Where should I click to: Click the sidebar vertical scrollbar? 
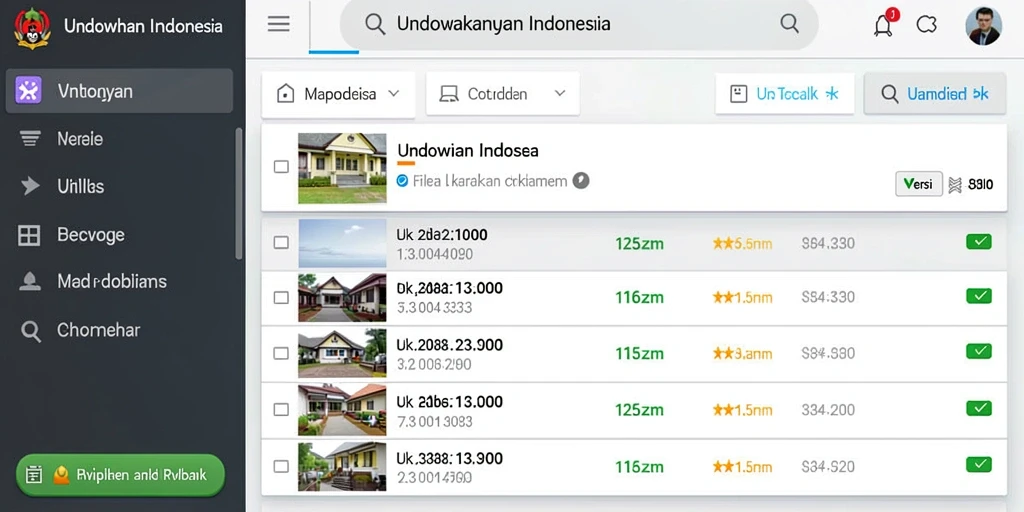[238, 193]
